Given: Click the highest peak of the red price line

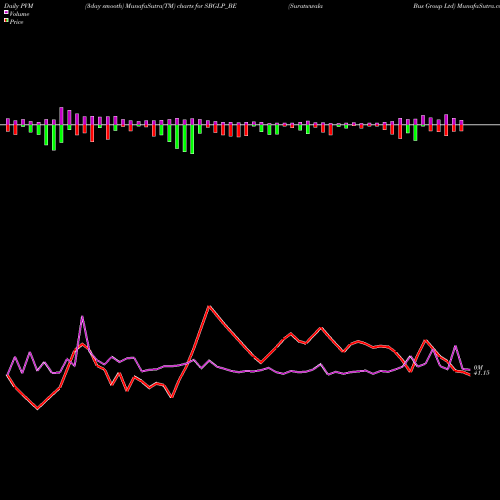Looking at the screenshot, I should pos(209,306).
